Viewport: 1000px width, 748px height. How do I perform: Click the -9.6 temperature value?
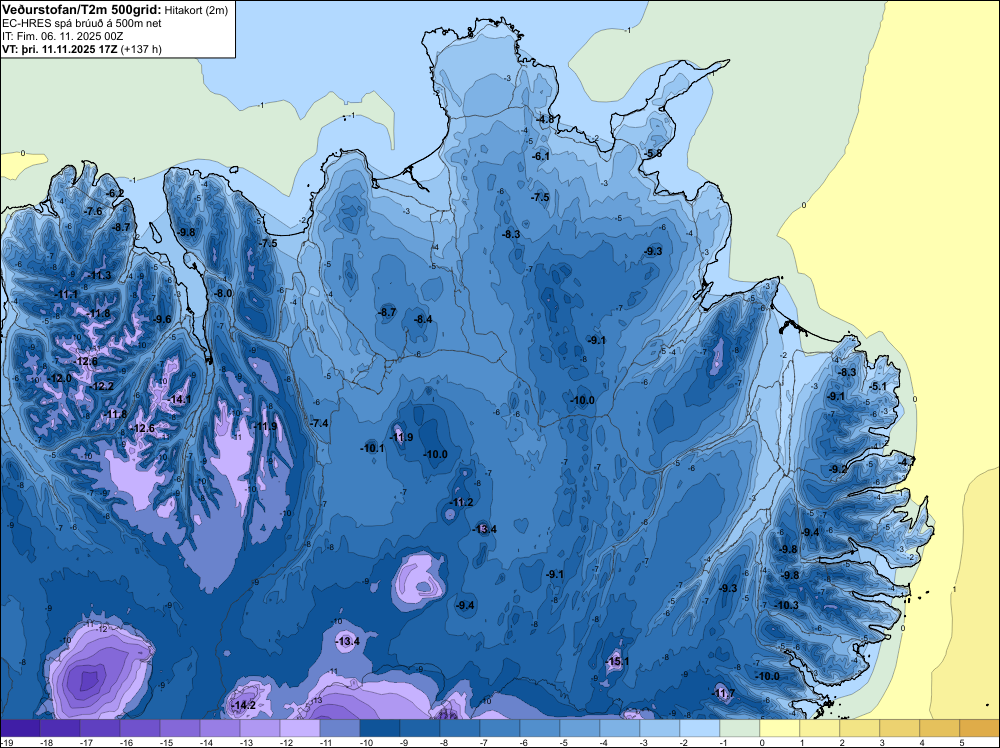point(163,319)
